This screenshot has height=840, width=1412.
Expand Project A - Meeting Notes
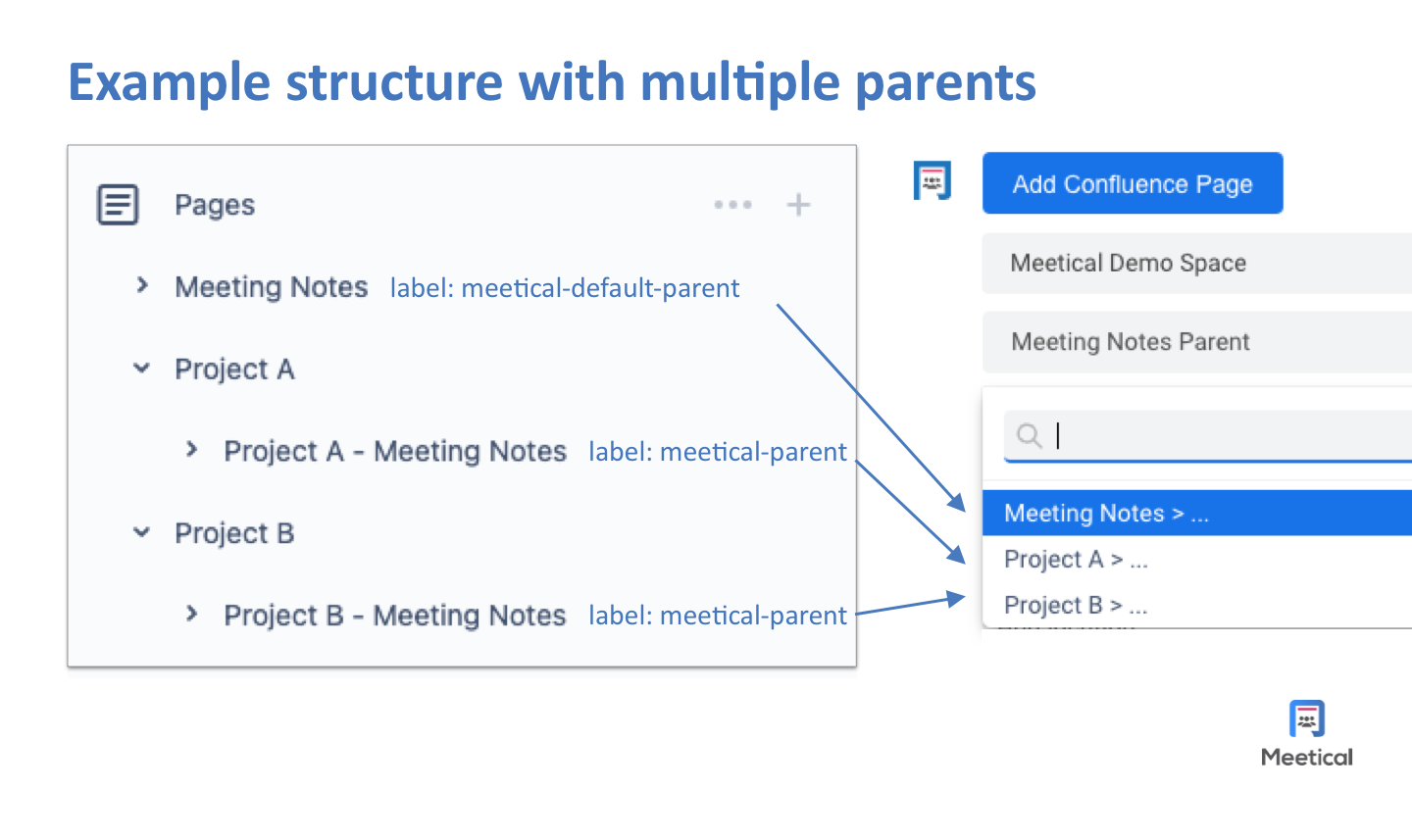(x=191, y=450)
